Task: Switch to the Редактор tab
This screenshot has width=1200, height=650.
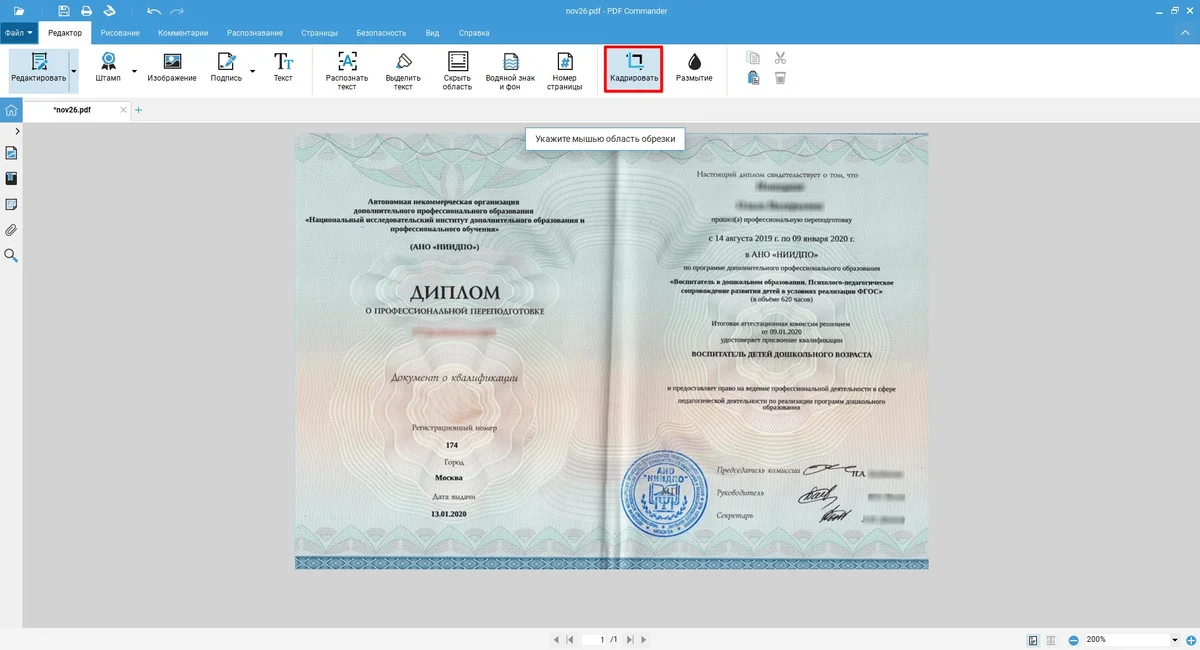Action: (x=65, y=33)
